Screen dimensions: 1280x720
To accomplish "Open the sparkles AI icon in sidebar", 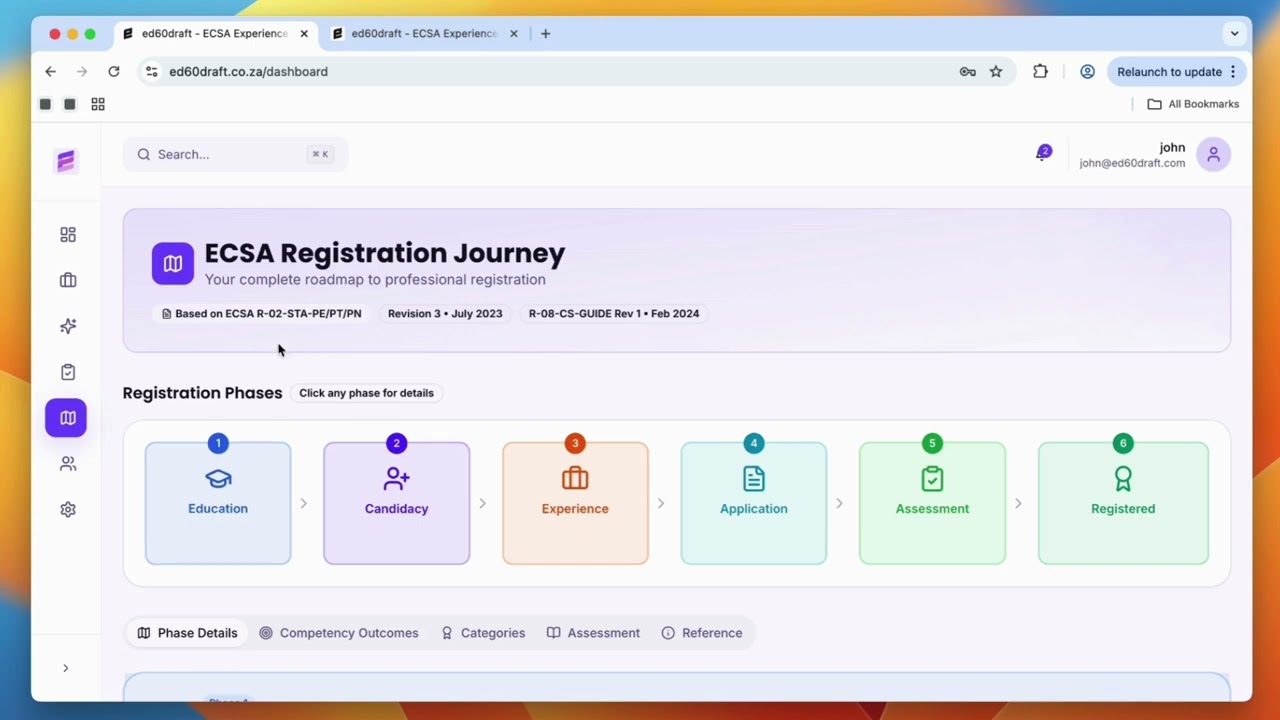I will 68,326.
